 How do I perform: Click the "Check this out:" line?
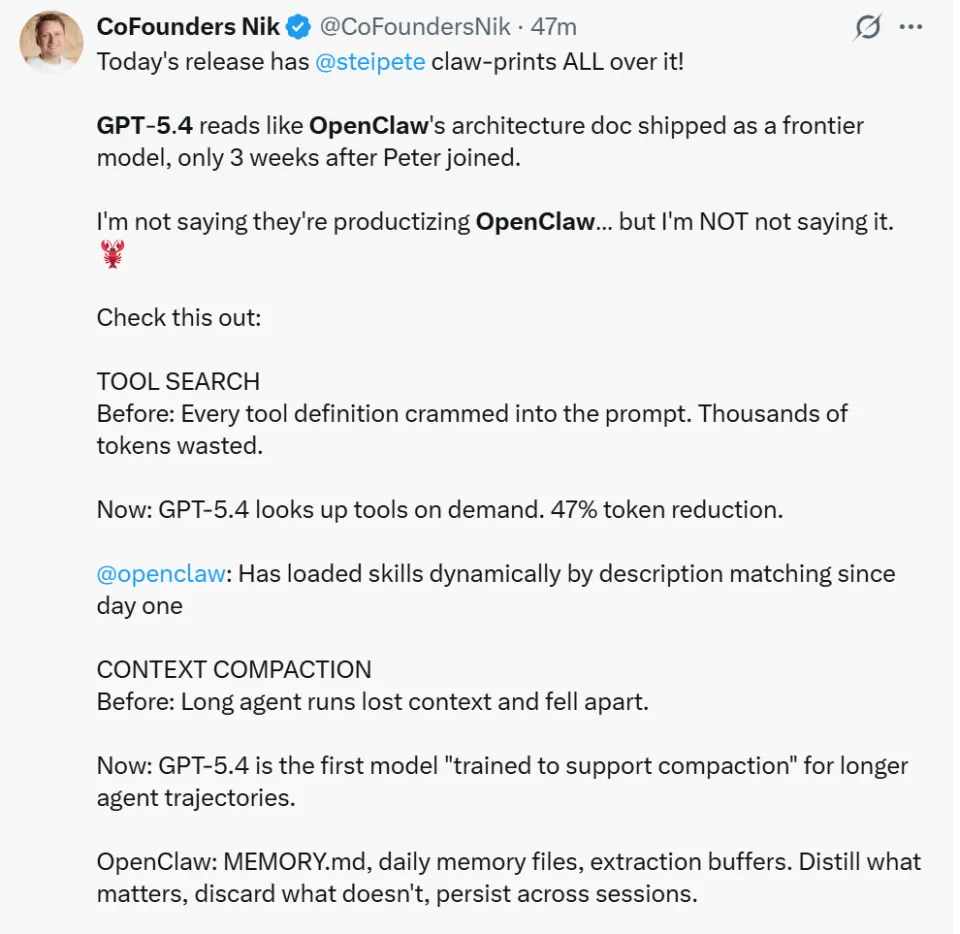pyautogui.click(x=178, y=318)
